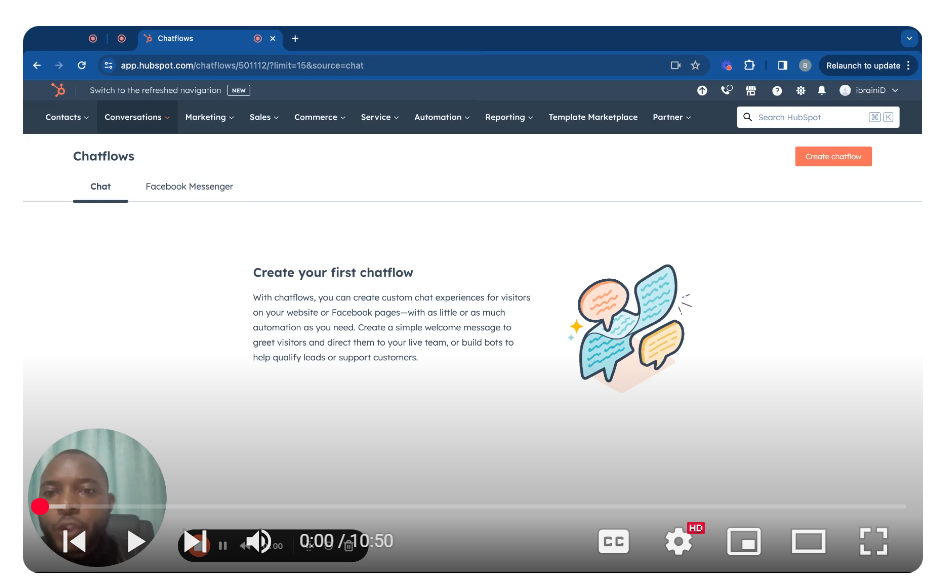Viewport: 948px width, 586px height.
Task: Click the chat bubbles illustration
Action: click(x=630, y=328)
